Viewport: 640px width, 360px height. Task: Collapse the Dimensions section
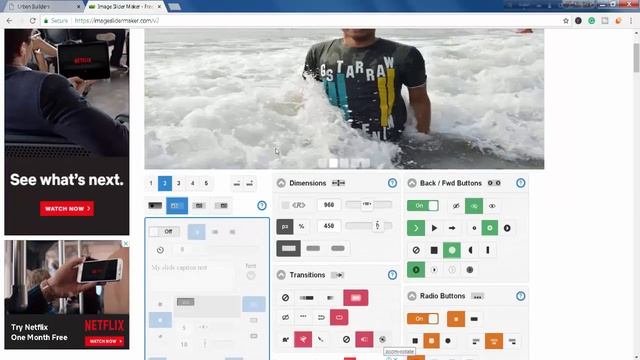pos(281,183)
